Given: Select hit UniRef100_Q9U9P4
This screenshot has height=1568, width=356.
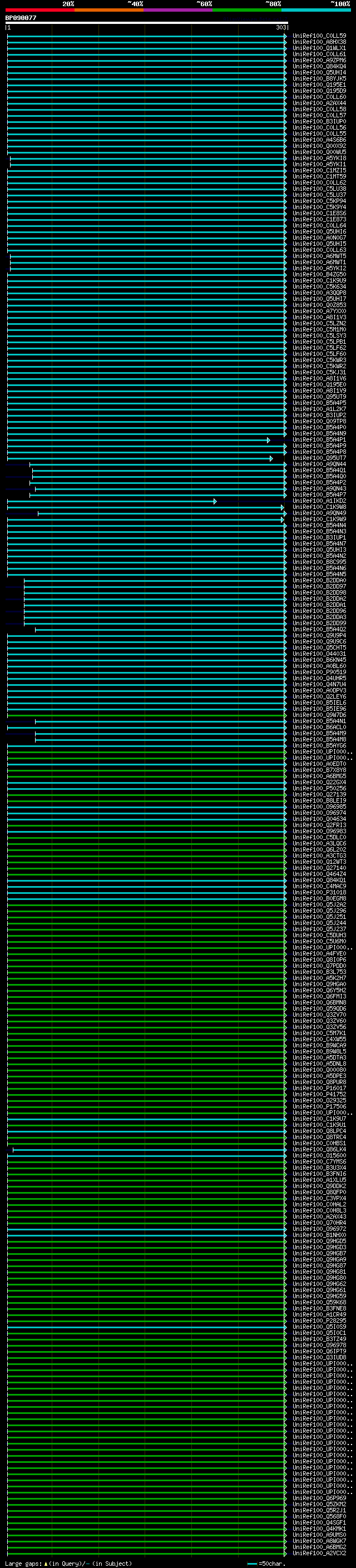Looking at the screenshot, I should 319,635.
